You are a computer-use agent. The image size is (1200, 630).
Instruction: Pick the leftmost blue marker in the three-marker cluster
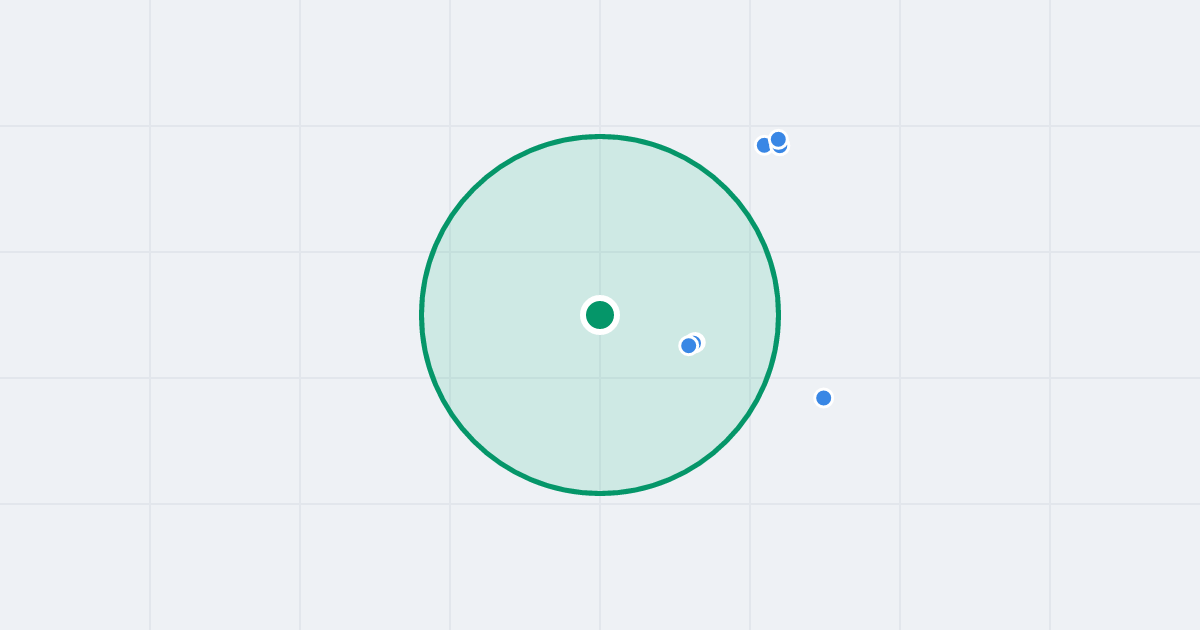[x=765, y=145]
